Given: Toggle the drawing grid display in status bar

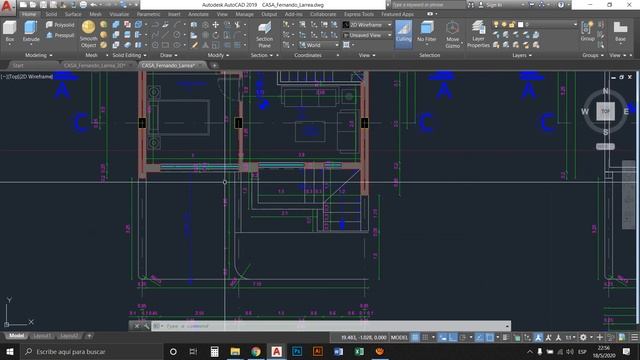Looking at the screenshot, I should (x=415, y=337).
